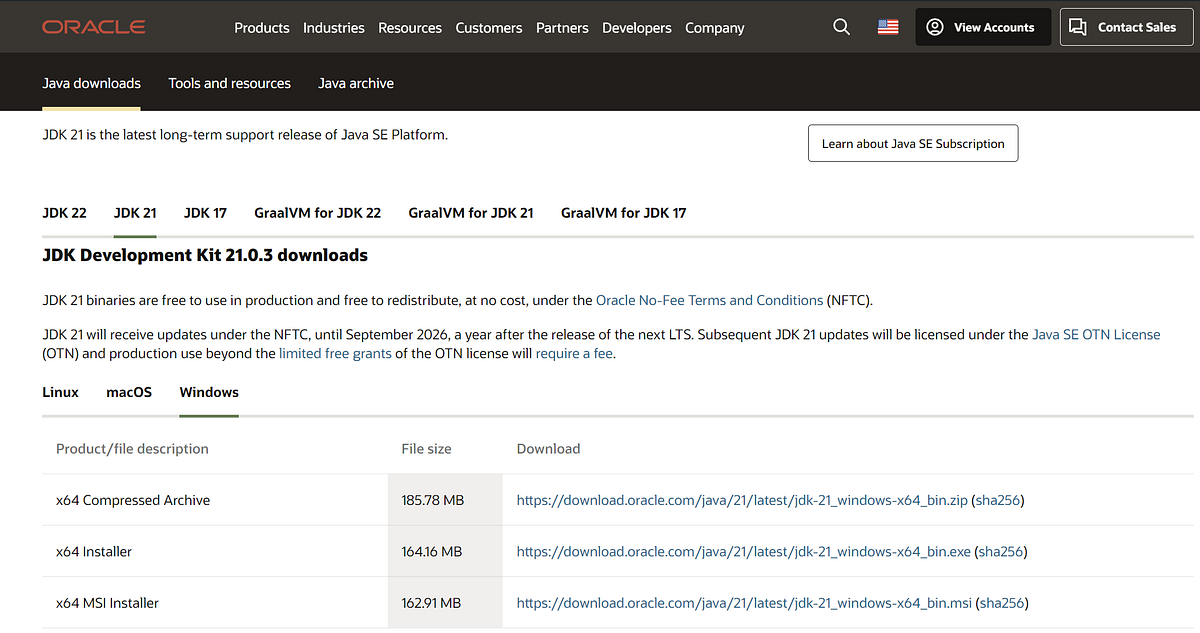Open the search magnifier icon
Image resolution: width=1200 pixels, height=633 pixels.
842,27
